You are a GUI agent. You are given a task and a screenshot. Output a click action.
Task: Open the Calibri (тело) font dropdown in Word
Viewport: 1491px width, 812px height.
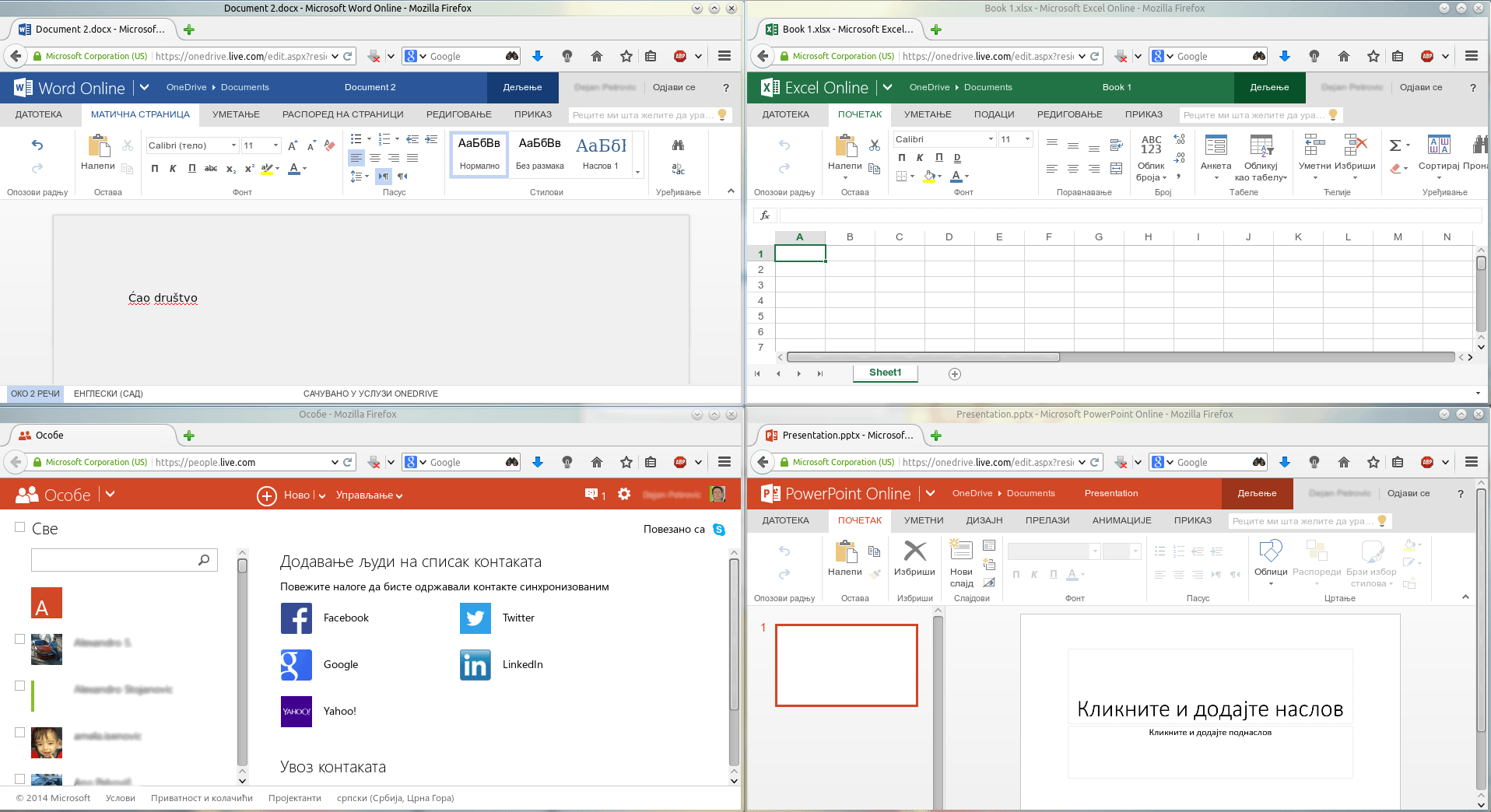tap(192, 145)
